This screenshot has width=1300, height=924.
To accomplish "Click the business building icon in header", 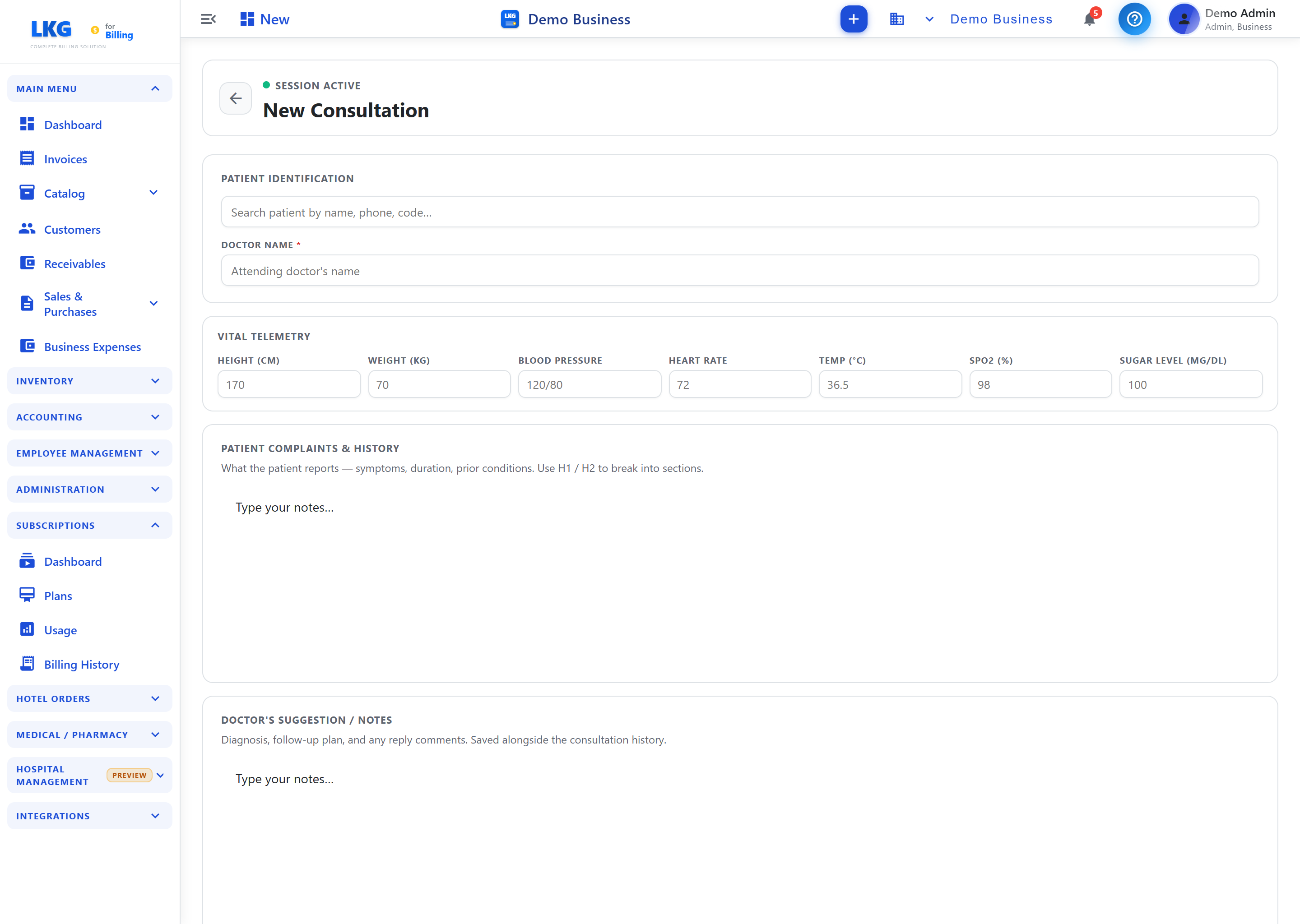I will 896,19.
